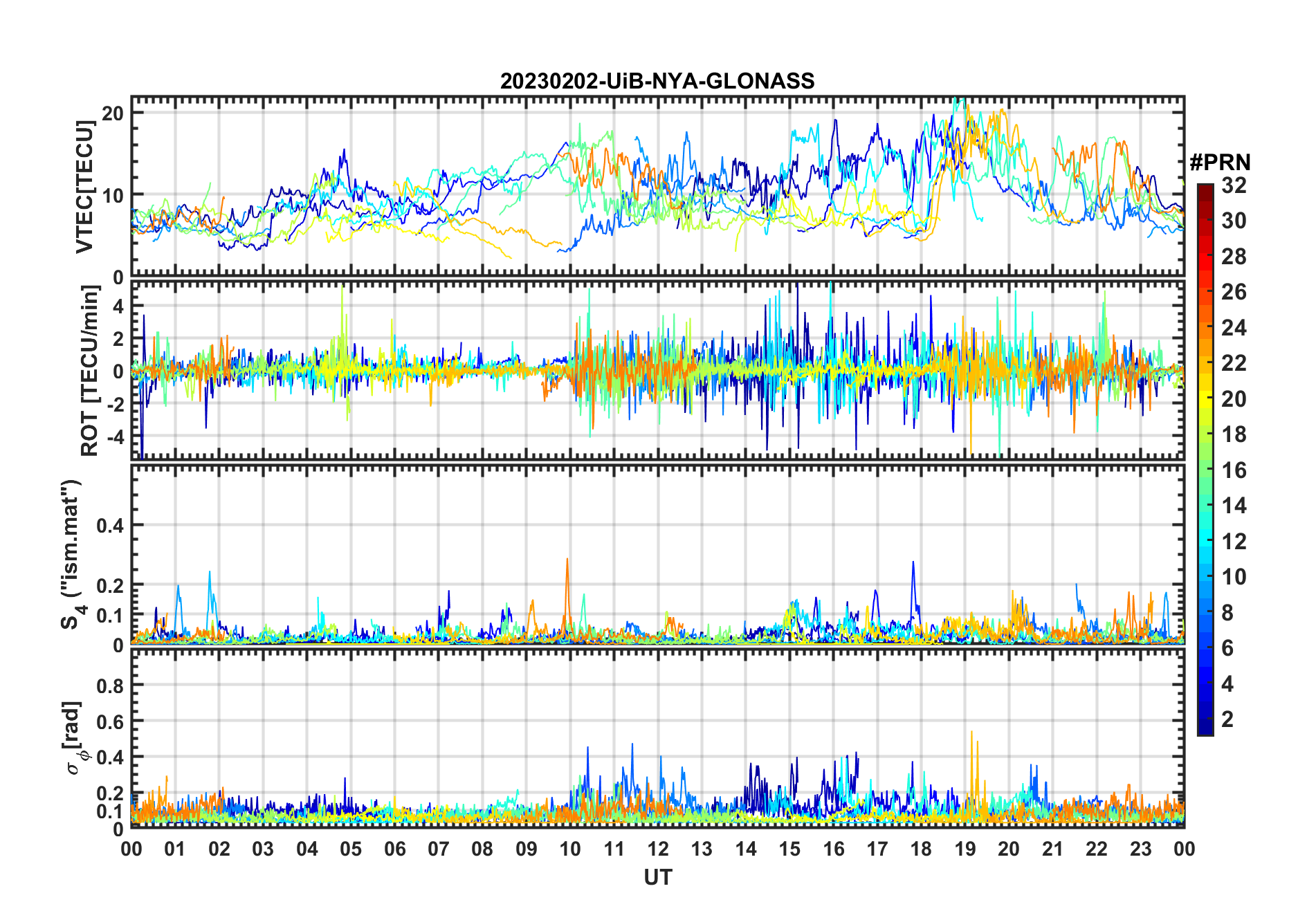Image resolution: width=1316 pixels, height=920 pixels.
Task: Click inside the S4 plot panel
Action: 657,554
